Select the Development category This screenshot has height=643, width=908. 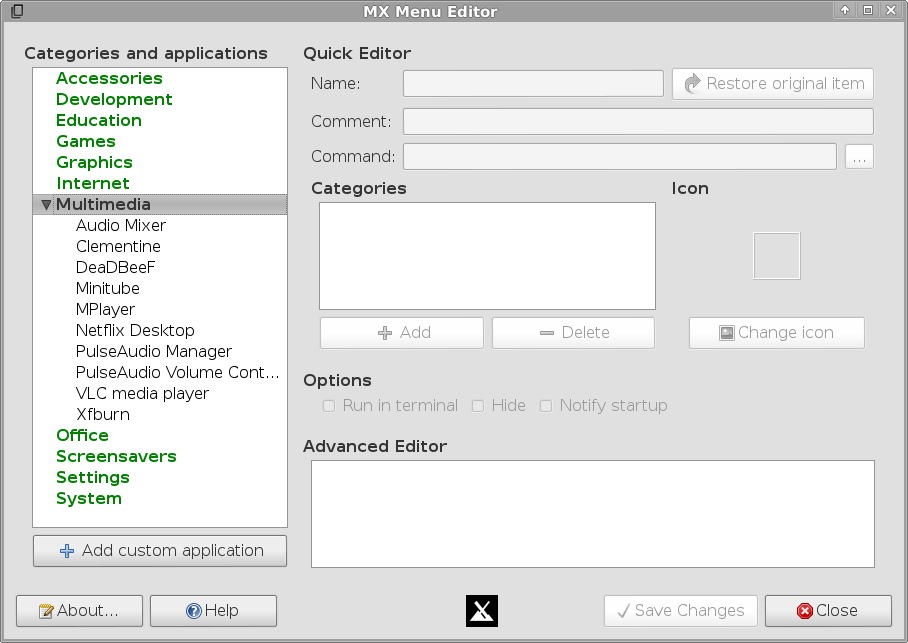click(x=114, y=99)
